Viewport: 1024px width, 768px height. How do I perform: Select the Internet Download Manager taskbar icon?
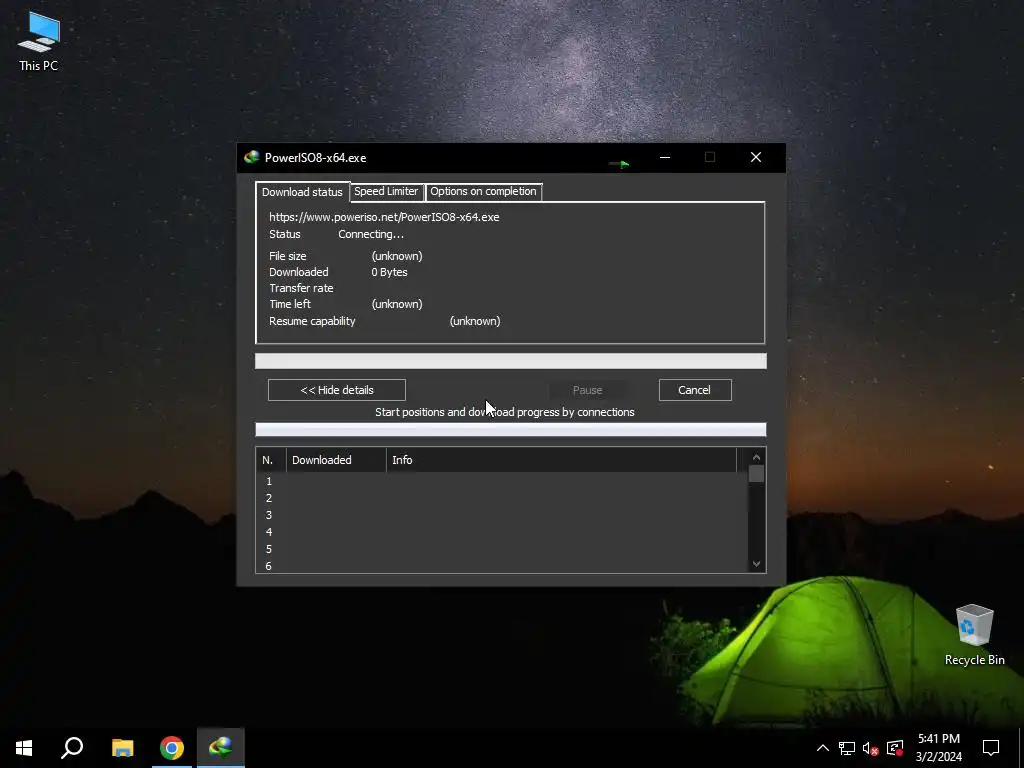click(x=221, y=748)
